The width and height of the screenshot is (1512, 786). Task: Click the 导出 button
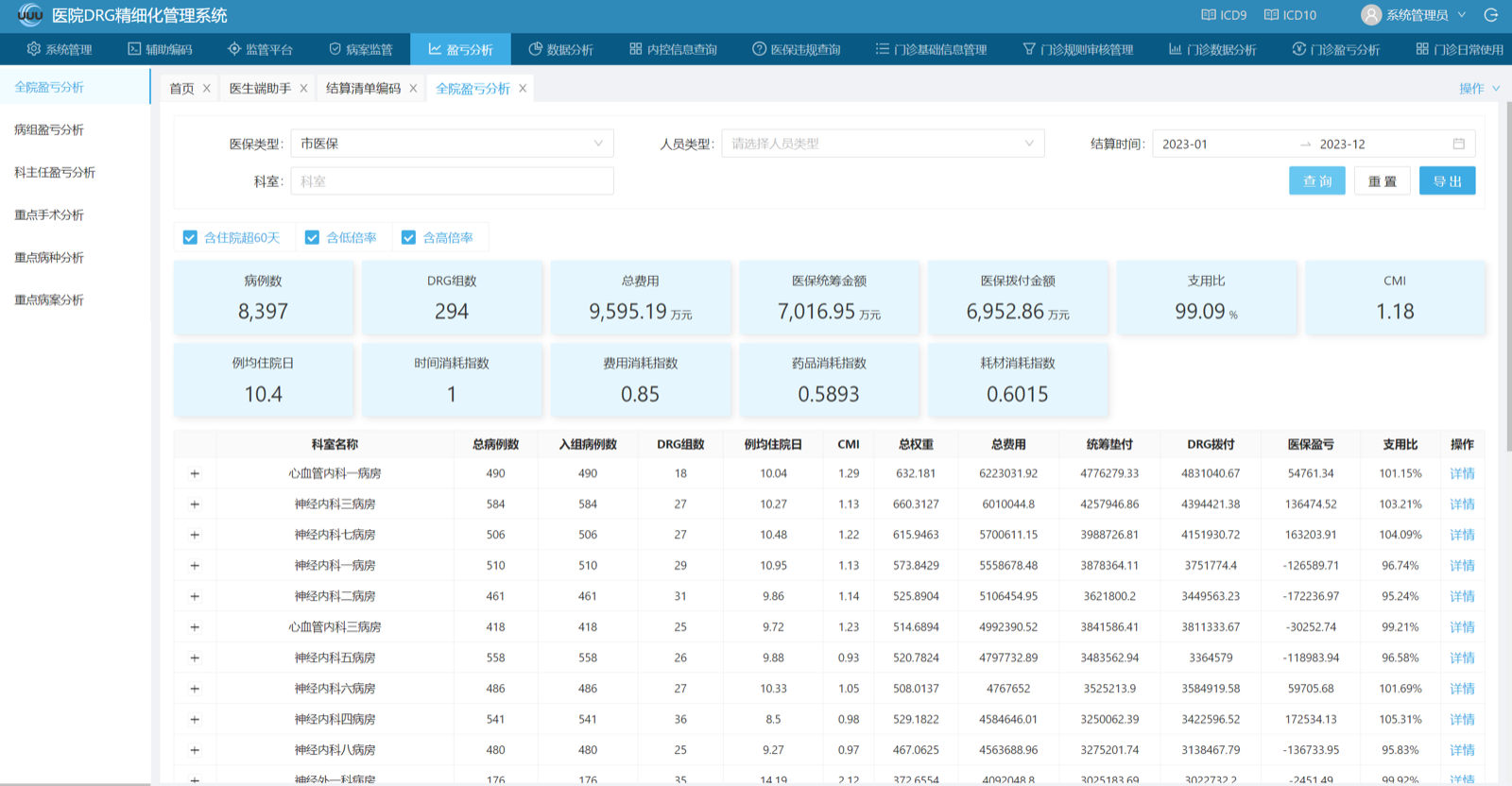[1448, 180]
